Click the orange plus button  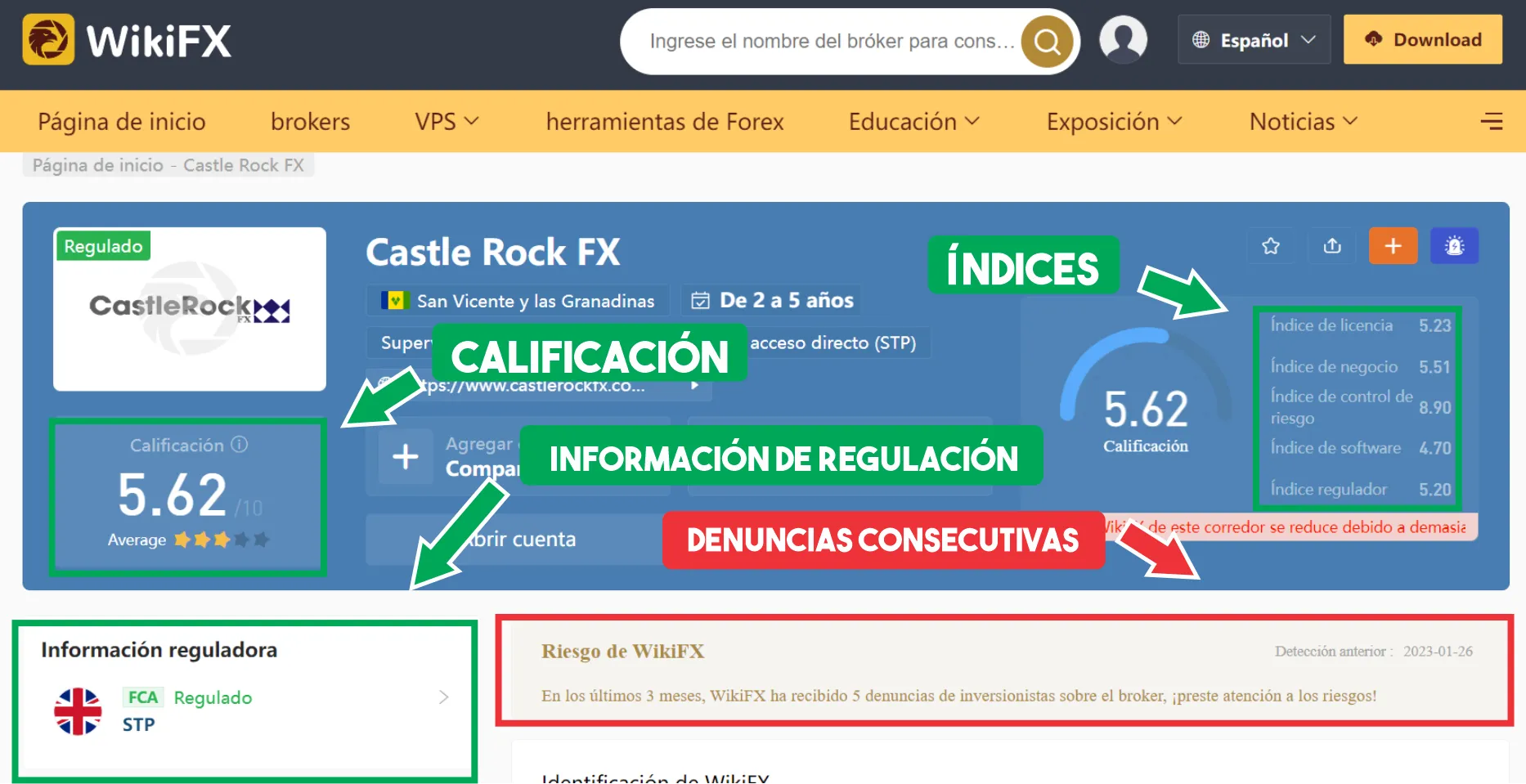[1393, 245]
